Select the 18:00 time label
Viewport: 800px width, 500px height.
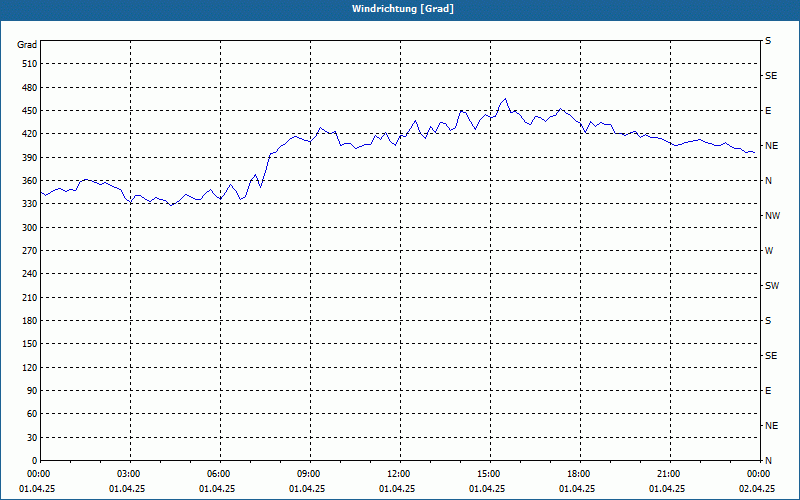click(579, 474)
